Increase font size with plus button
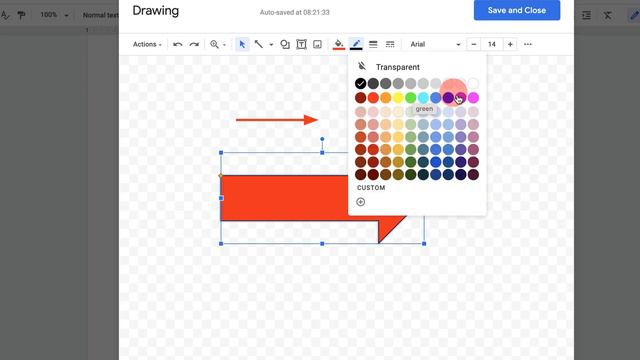640x360 pixels. 510,44
